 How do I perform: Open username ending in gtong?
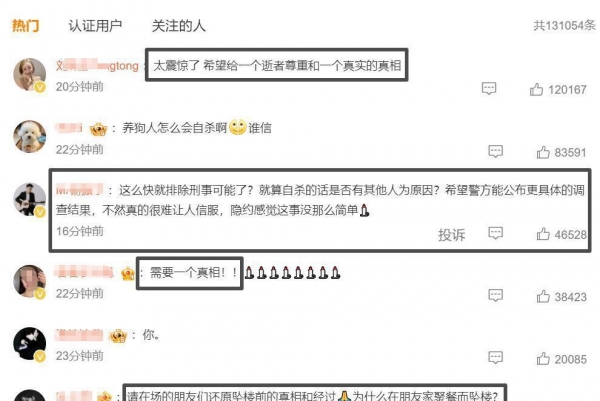point(97,66)
